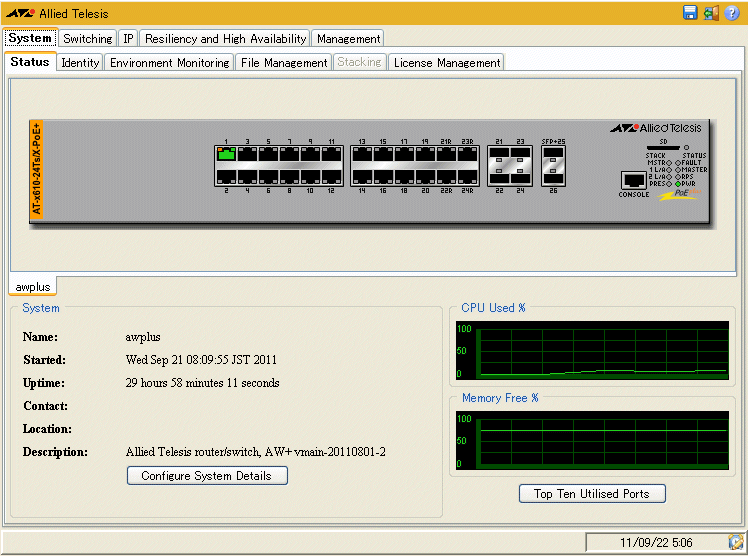Open the Help question mark icon

[731, 13]
